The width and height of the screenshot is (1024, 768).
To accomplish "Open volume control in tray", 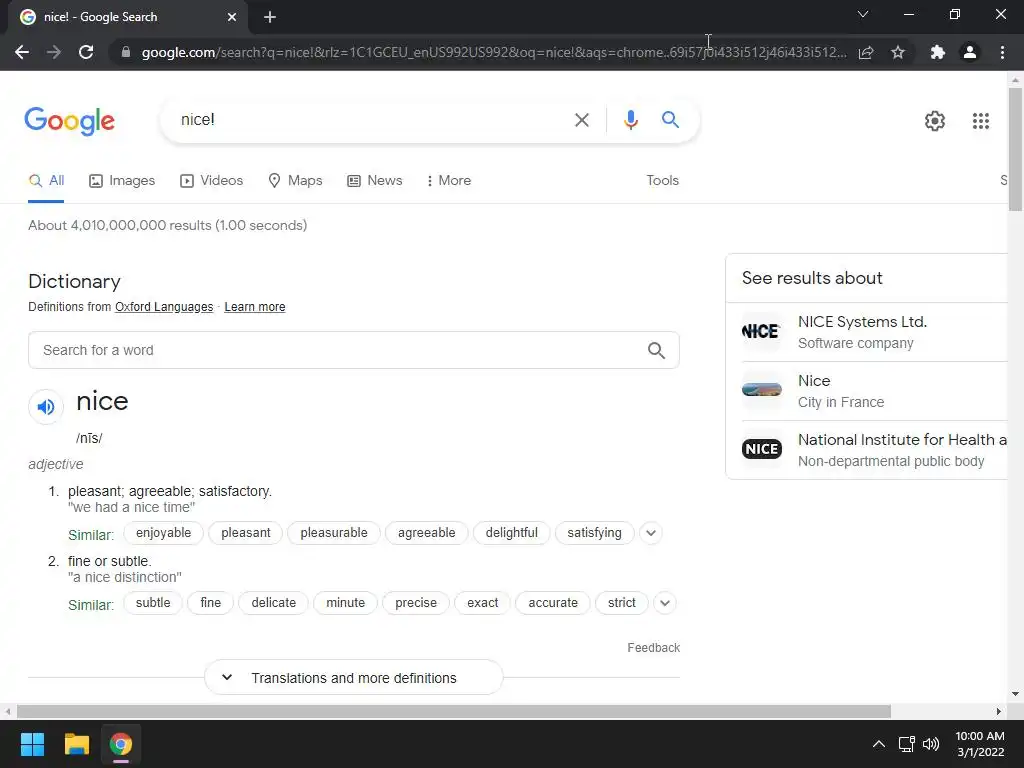I will click(931, 744).
